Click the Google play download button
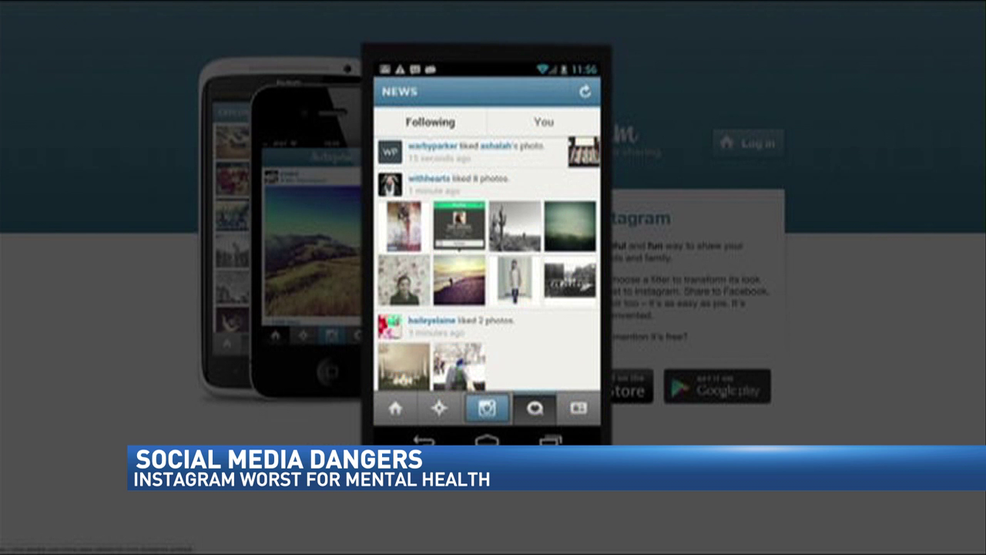986x555 pixels. pyautogui.click(x=717, y=387)
